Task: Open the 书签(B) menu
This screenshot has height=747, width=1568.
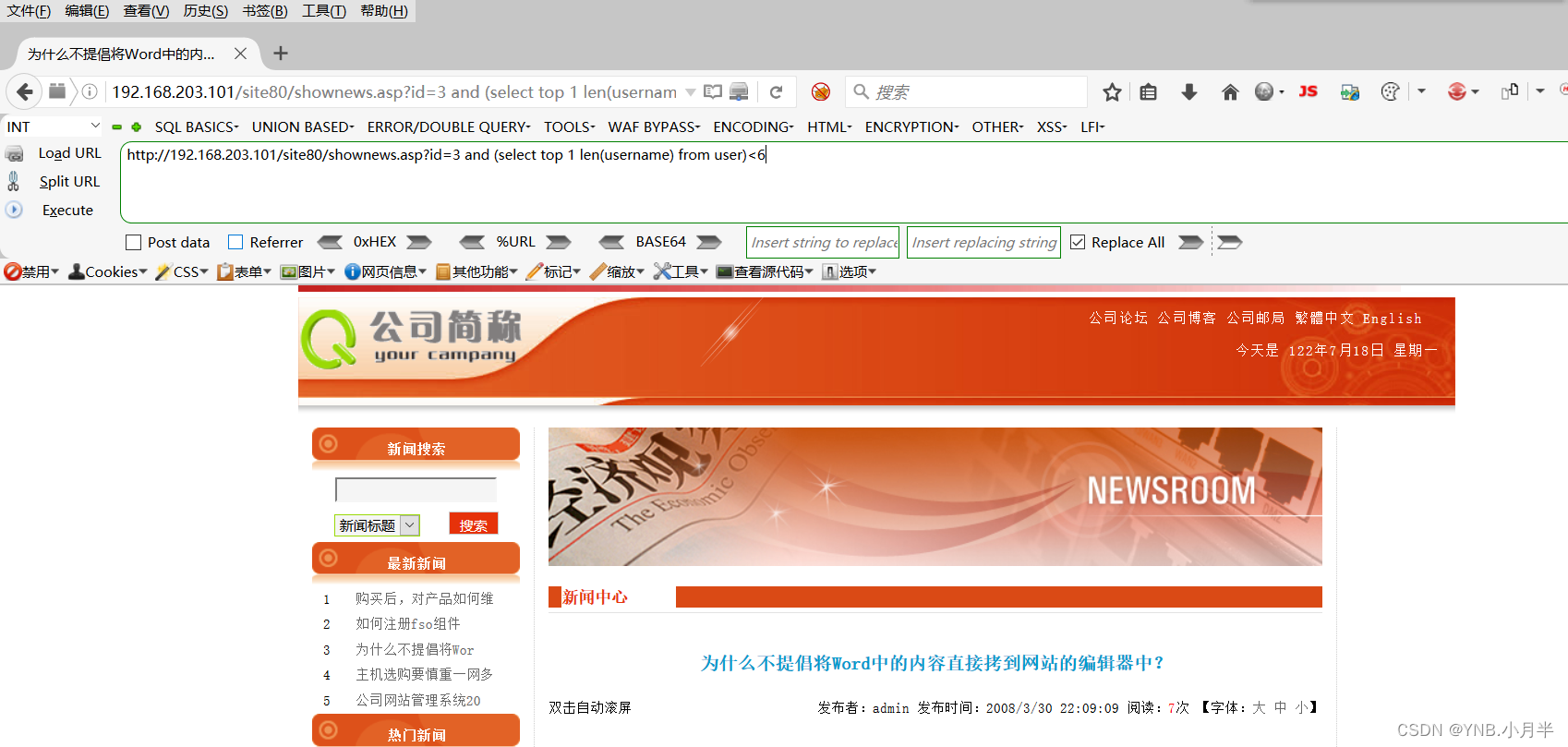Action: (x=265, y=11)
